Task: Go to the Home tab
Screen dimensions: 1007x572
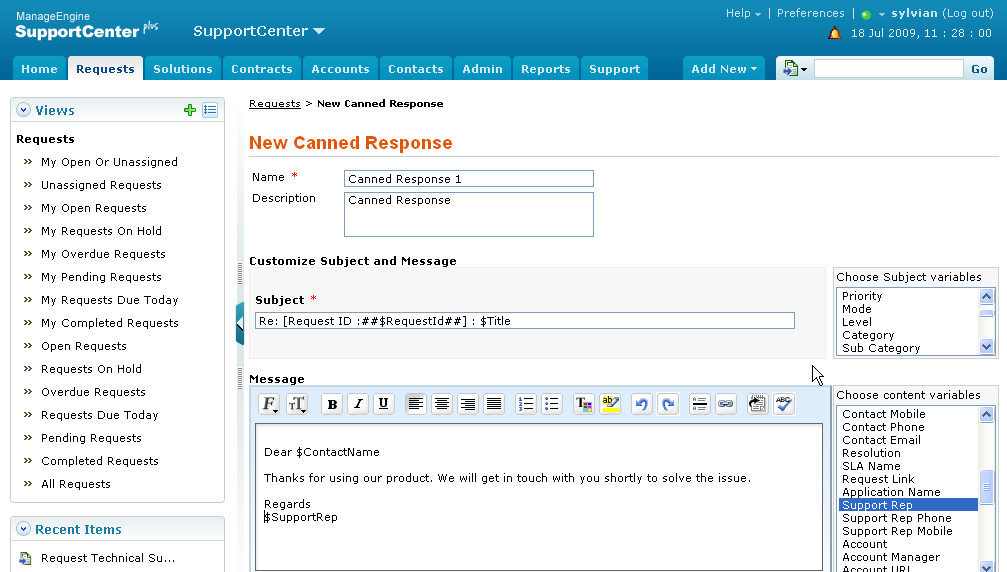Action: [39, 69]
